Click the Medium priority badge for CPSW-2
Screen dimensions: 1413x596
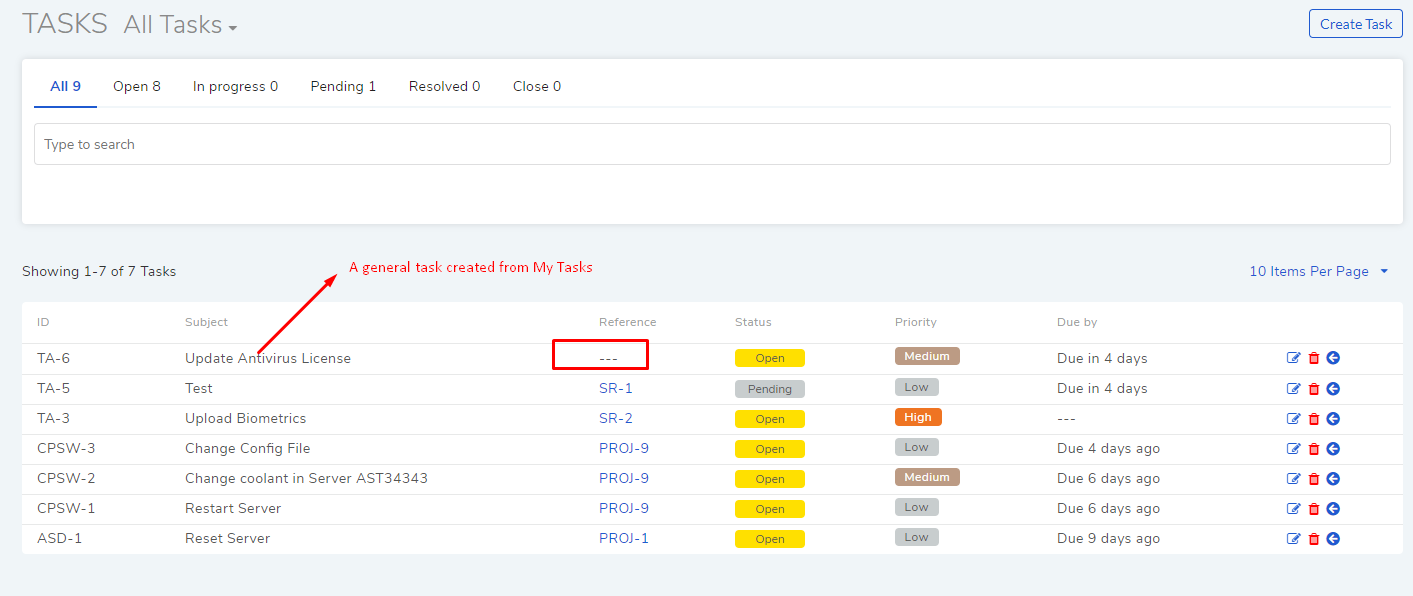tap(927, 477)
